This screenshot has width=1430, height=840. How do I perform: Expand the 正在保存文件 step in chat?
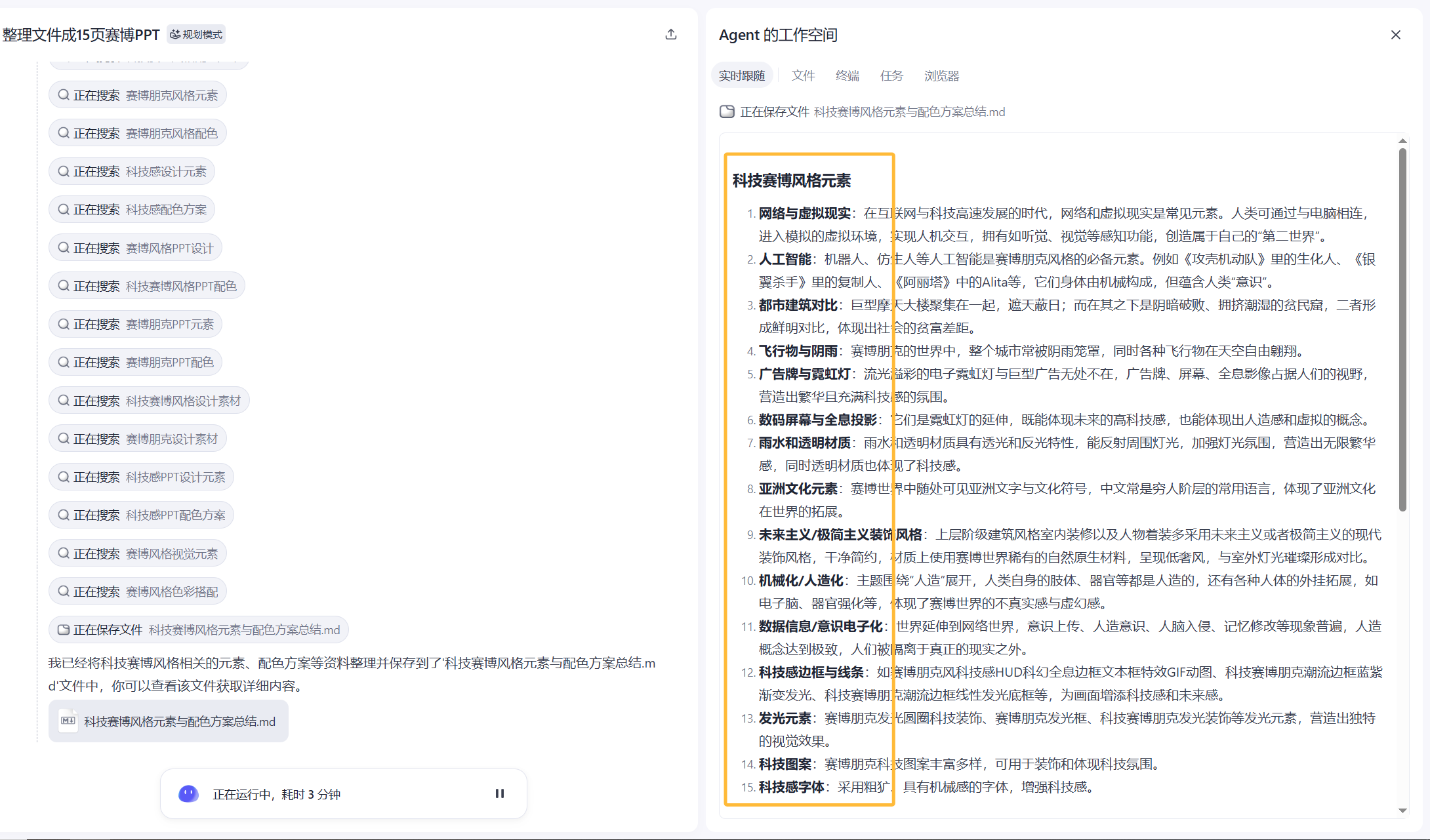[198, 630]
